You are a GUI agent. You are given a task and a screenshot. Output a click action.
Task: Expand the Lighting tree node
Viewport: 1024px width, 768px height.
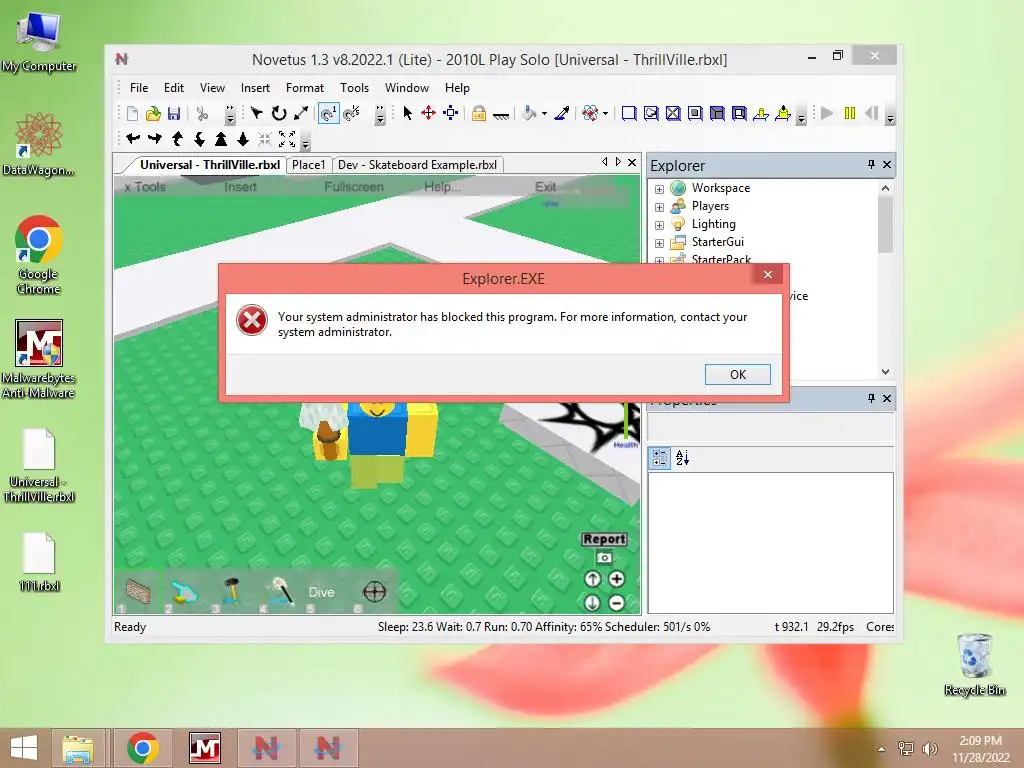660,225
